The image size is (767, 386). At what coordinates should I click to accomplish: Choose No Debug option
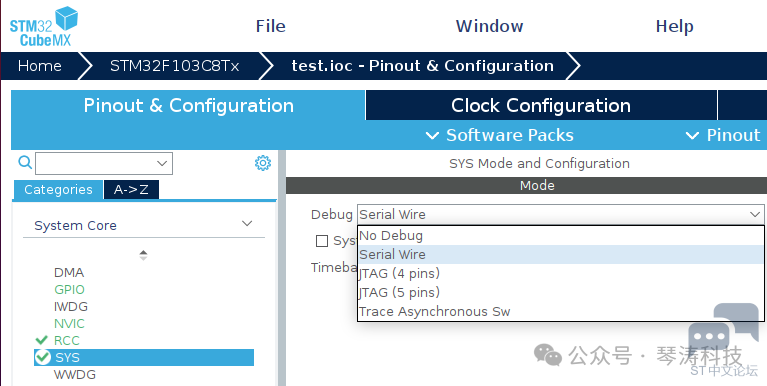coord(561,236)
